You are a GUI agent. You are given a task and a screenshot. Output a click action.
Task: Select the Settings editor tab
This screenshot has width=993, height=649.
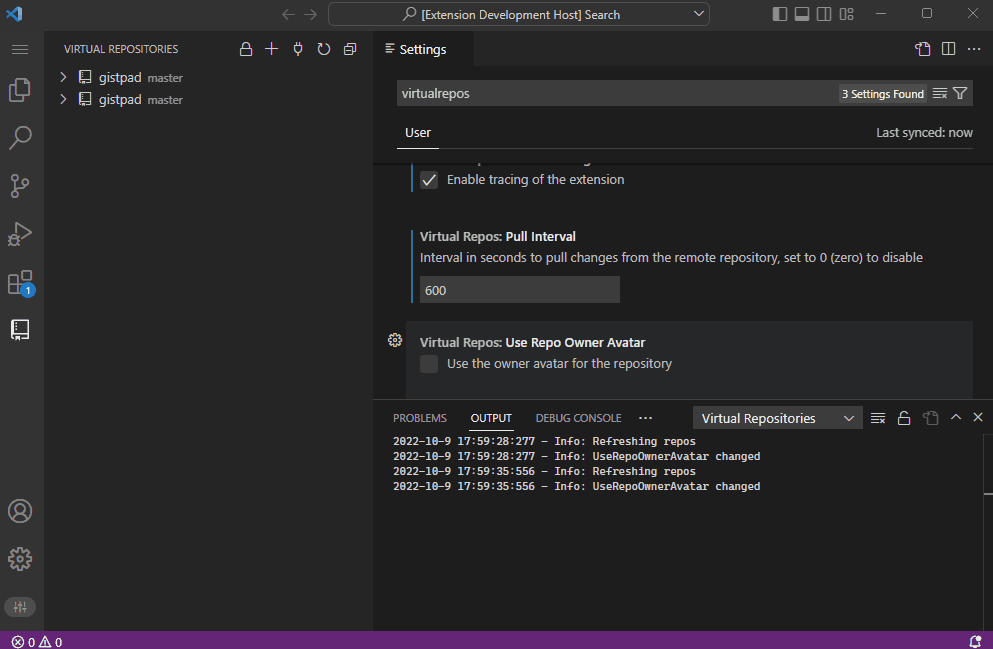pos(423,49)
